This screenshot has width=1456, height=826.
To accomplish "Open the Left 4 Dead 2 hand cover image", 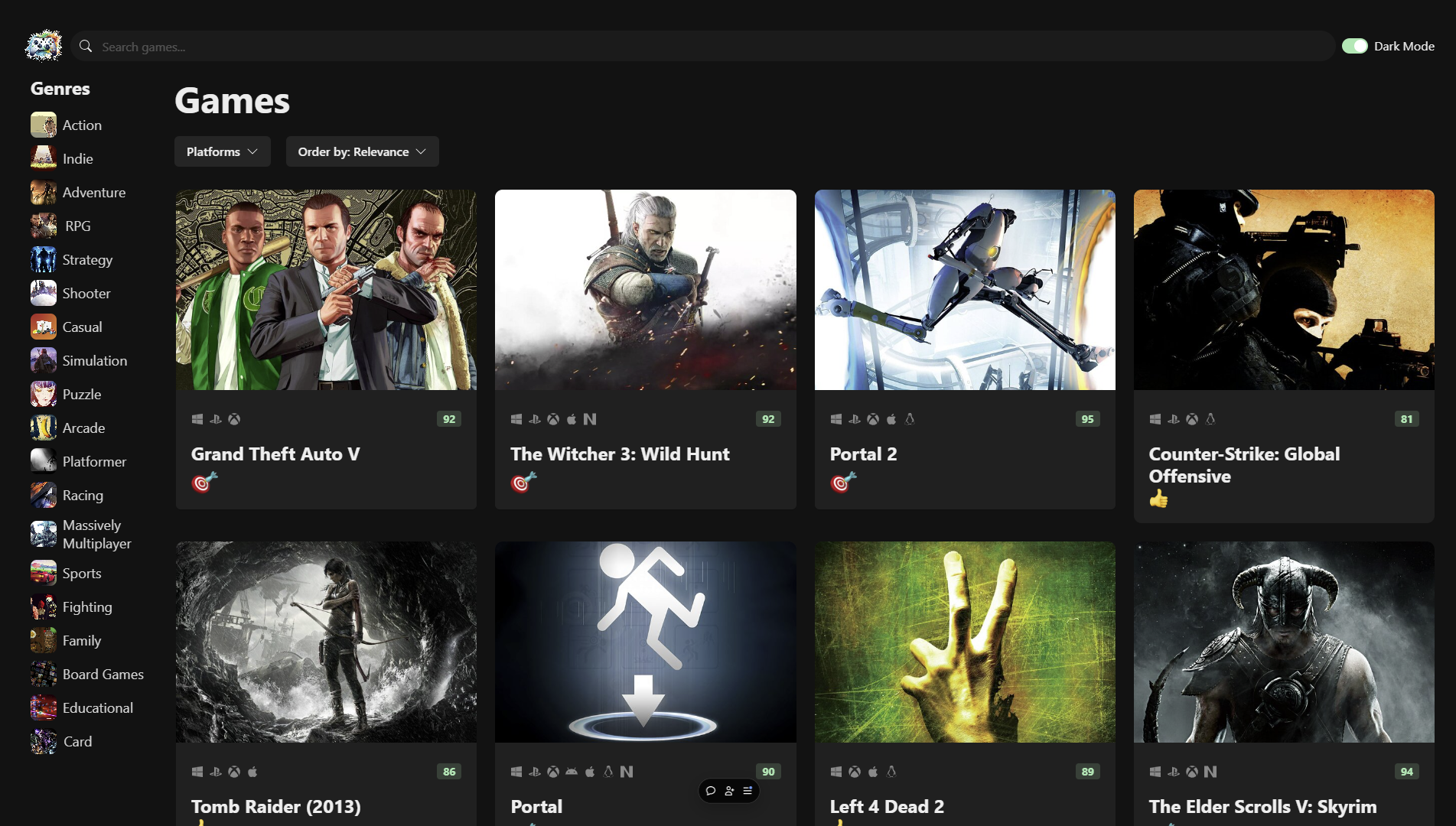I will (x=965, y=642).
